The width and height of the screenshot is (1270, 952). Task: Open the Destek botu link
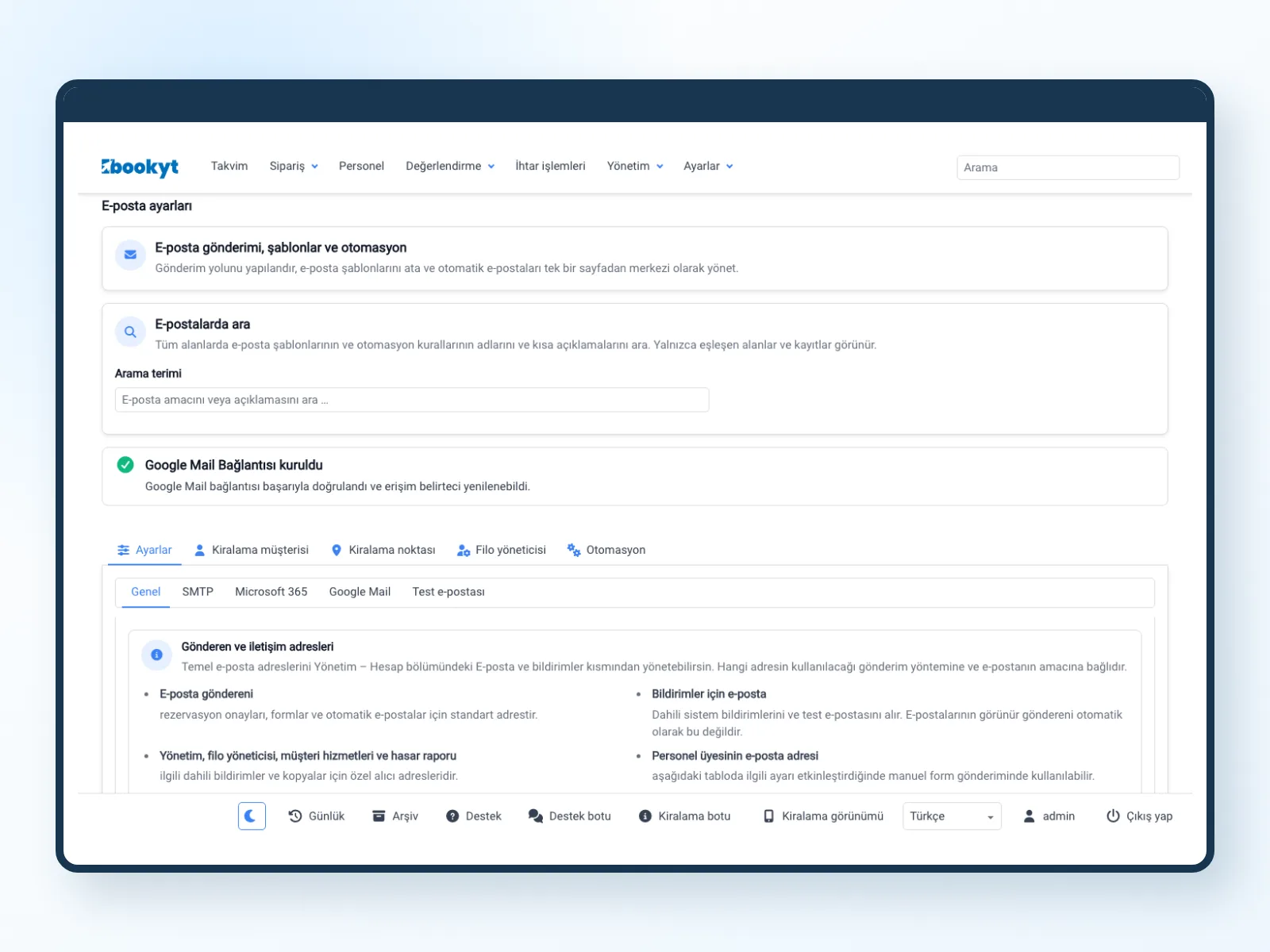(x=570, y=816)
